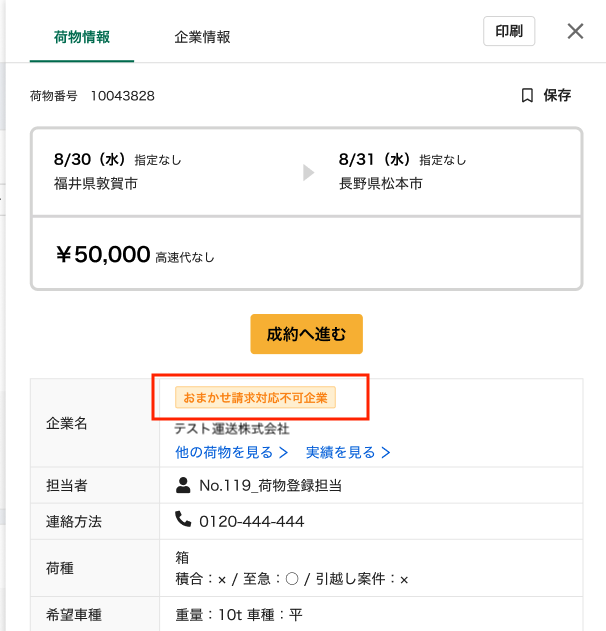Viewport: 606px width, 631px height.
Task: Open 他の荷物を見る link
Action: 231,452
